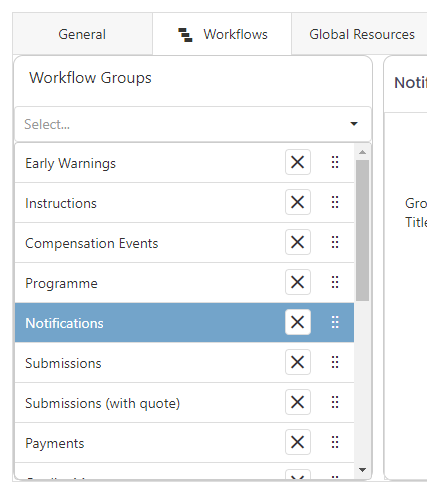Image resolution: width=427 pixels, height=500 pixels.
Task: Open the Select... workflow group dropdown
Action: click(x=193, y=124)
